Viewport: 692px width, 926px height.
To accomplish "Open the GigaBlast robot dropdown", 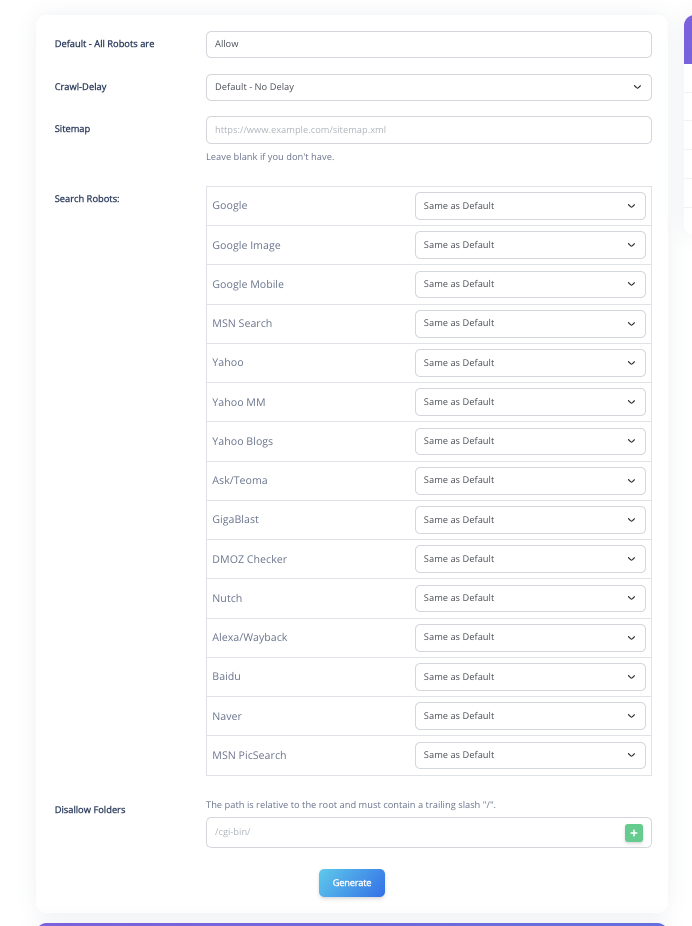I will pyautogui.click(x=530, y=520).
